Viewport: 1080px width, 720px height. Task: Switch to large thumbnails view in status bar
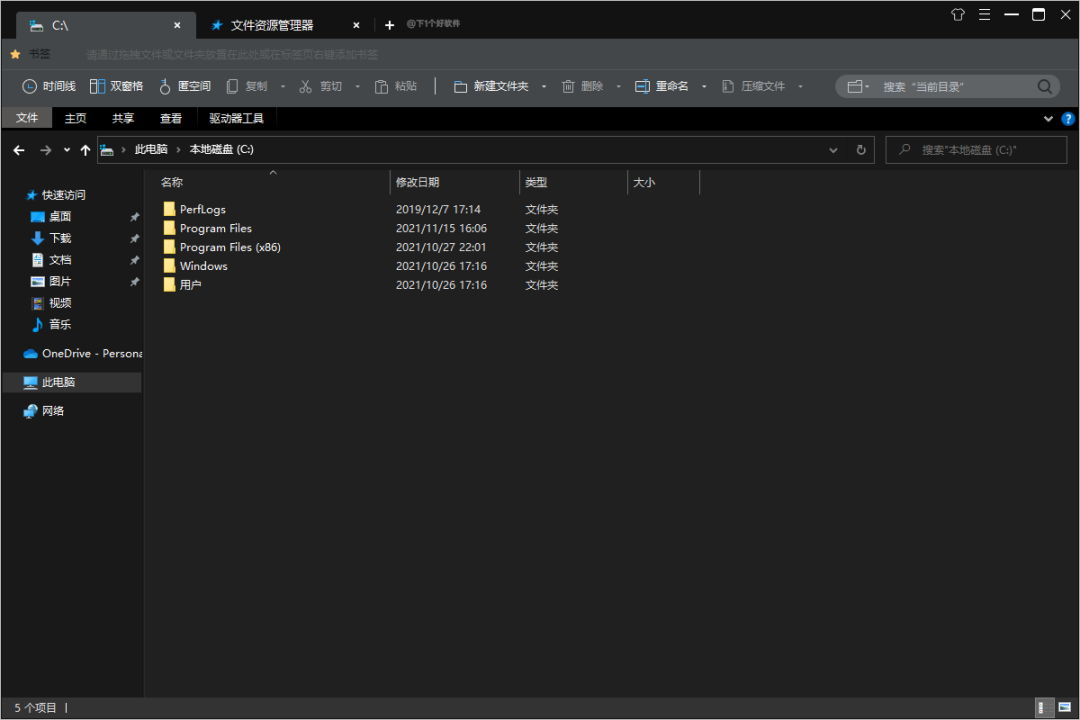click(x=1063, y=707)
